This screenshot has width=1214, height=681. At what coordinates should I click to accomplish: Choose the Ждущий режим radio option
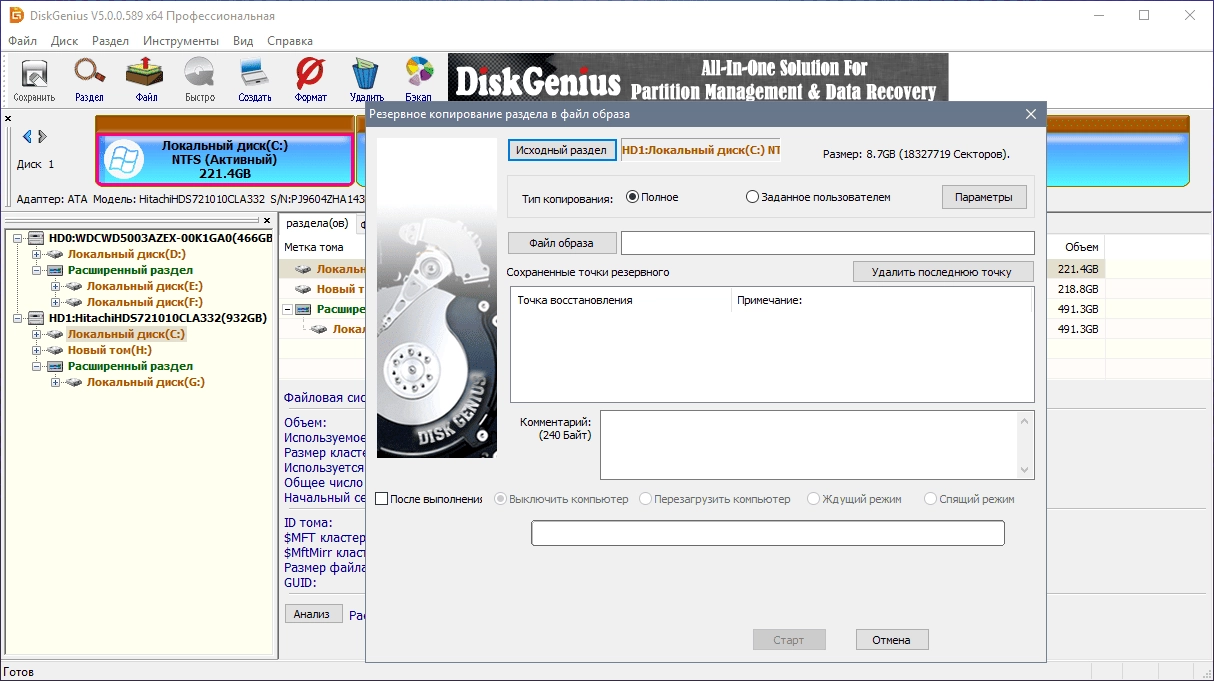coord(813,499)
